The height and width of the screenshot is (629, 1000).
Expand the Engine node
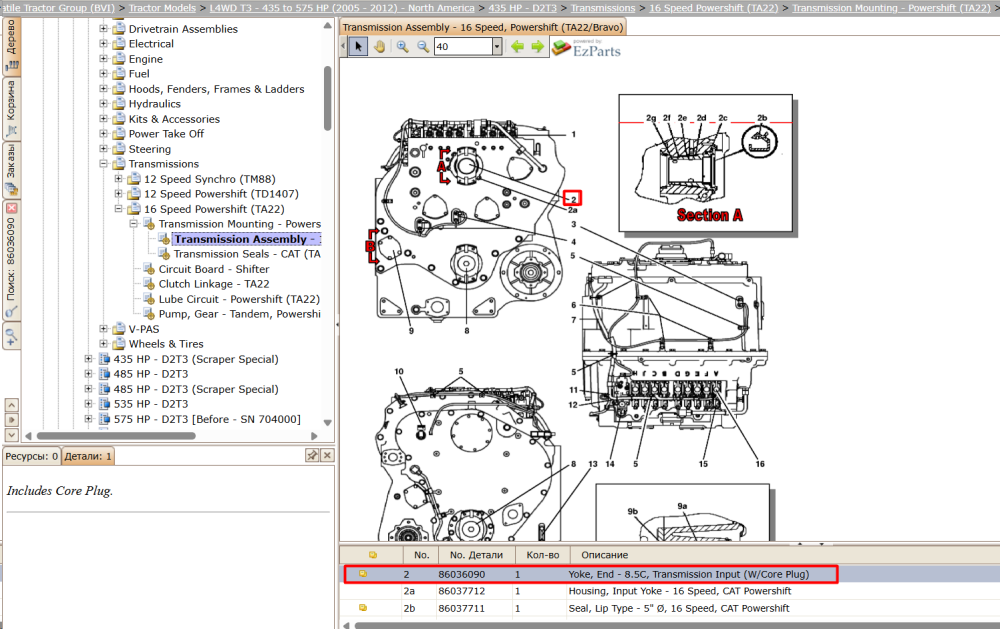point(103,59)
